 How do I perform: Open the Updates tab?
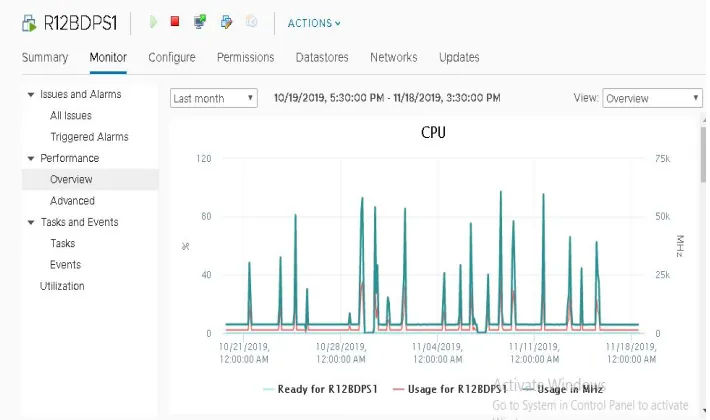(x=459, y=57)
